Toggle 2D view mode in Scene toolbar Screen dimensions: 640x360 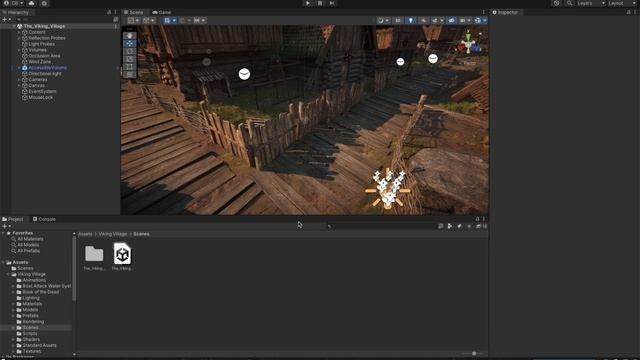click(x=398, y=20)
